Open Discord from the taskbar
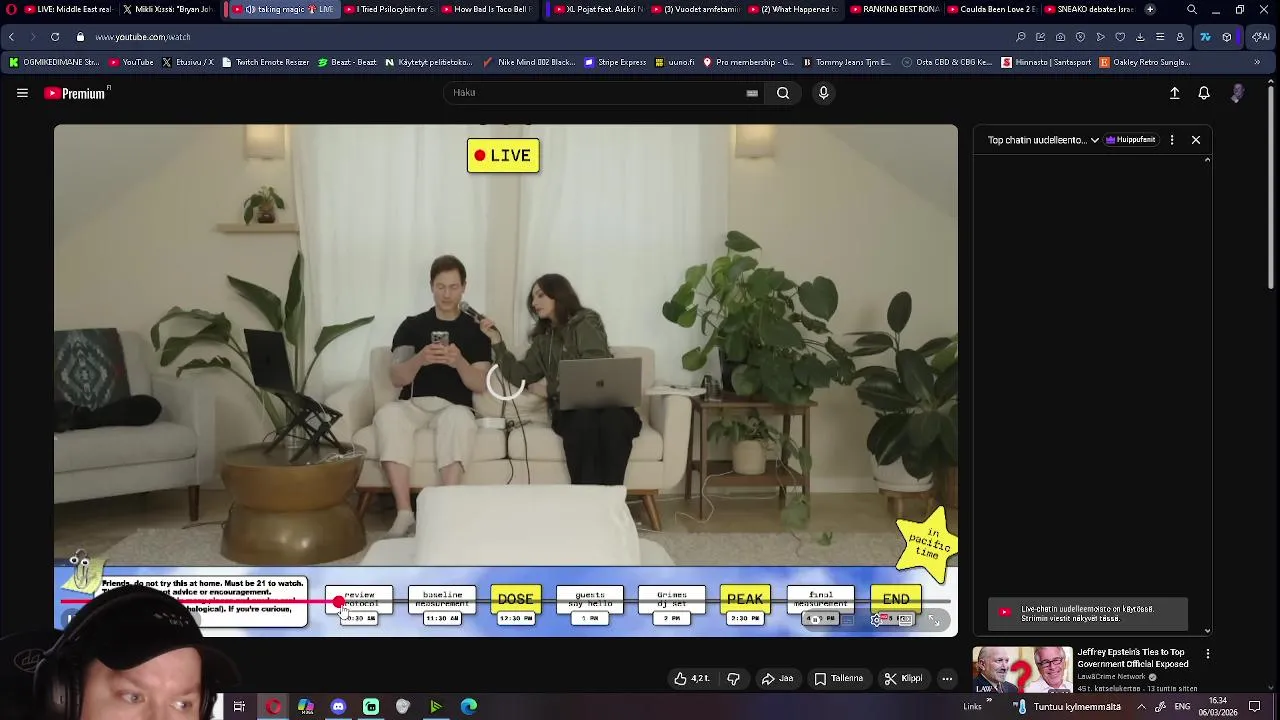Image resolution: width=1280 pixels, height=720 pixels. point(338,706)
